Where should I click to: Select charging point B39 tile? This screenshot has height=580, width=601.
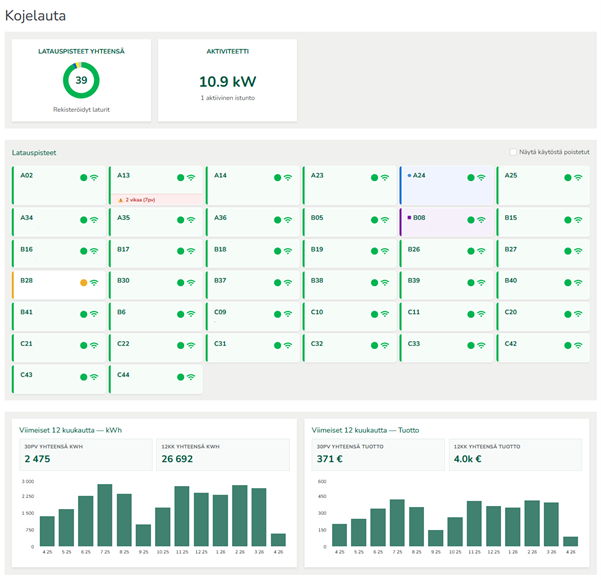445,282
